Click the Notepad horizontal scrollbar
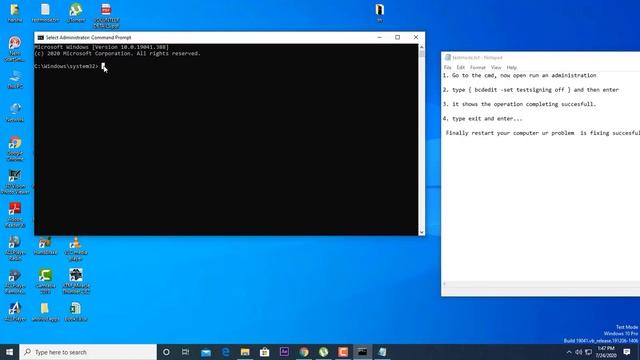640x360 pixels. pyautogui.click(x=541, y=284)
